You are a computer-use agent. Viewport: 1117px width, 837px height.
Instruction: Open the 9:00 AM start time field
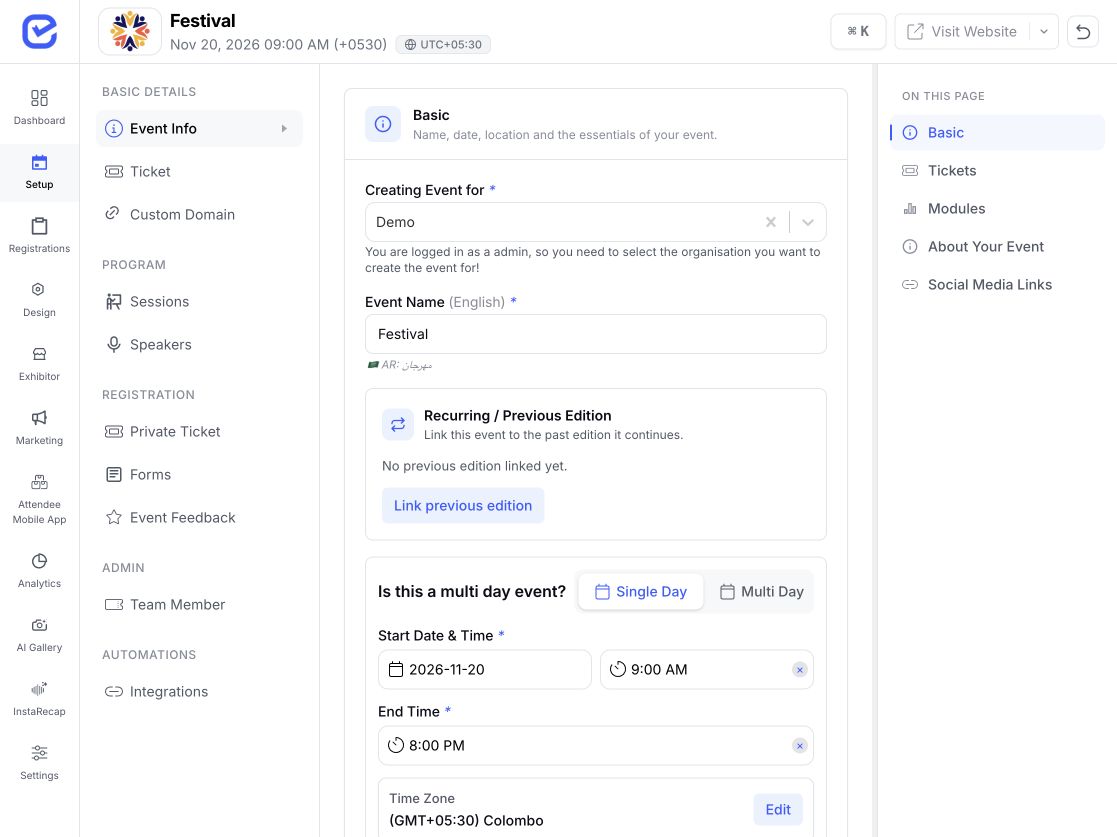click(707, 670)
